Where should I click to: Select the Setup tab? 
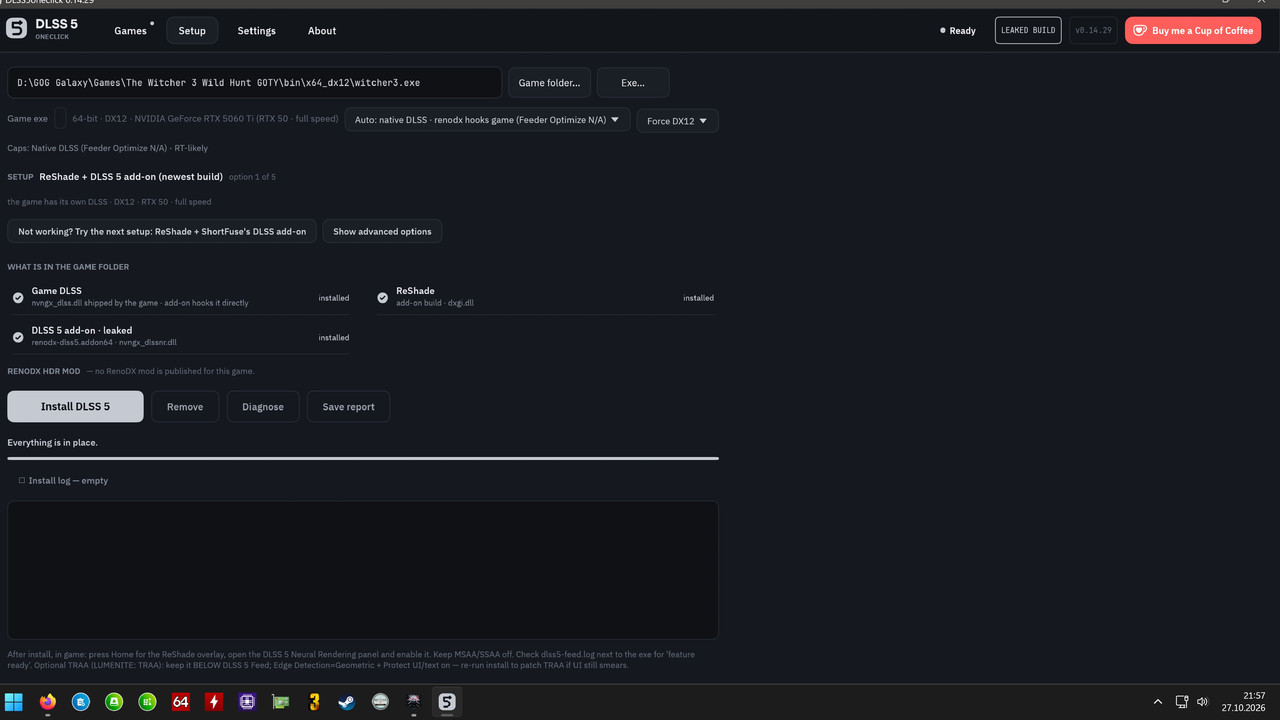pos(192,31)
